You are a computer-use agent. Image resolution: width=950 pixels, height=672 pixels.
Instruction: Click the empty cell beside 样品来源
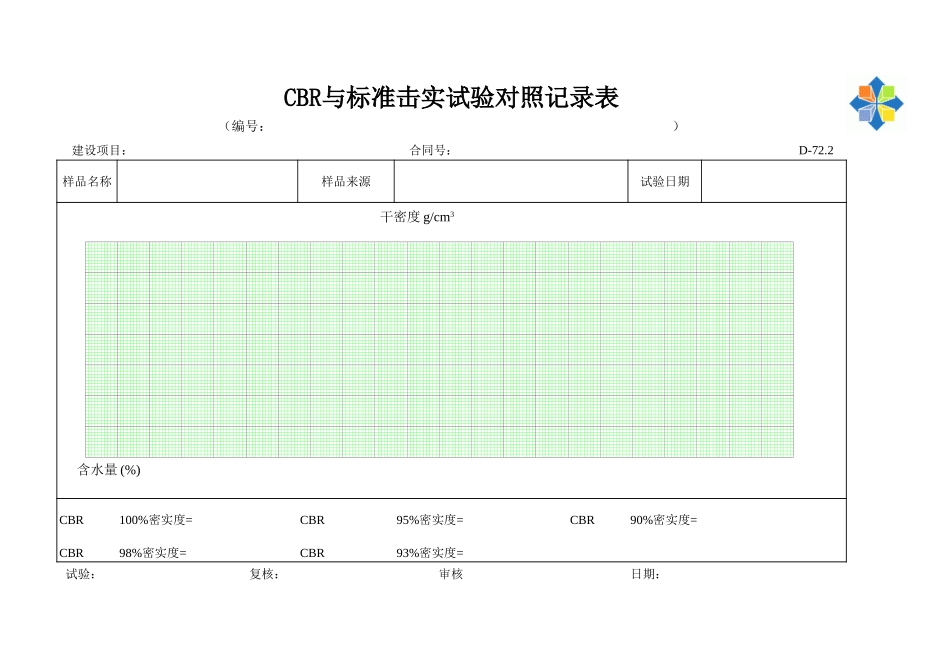[x=510, y=181]
